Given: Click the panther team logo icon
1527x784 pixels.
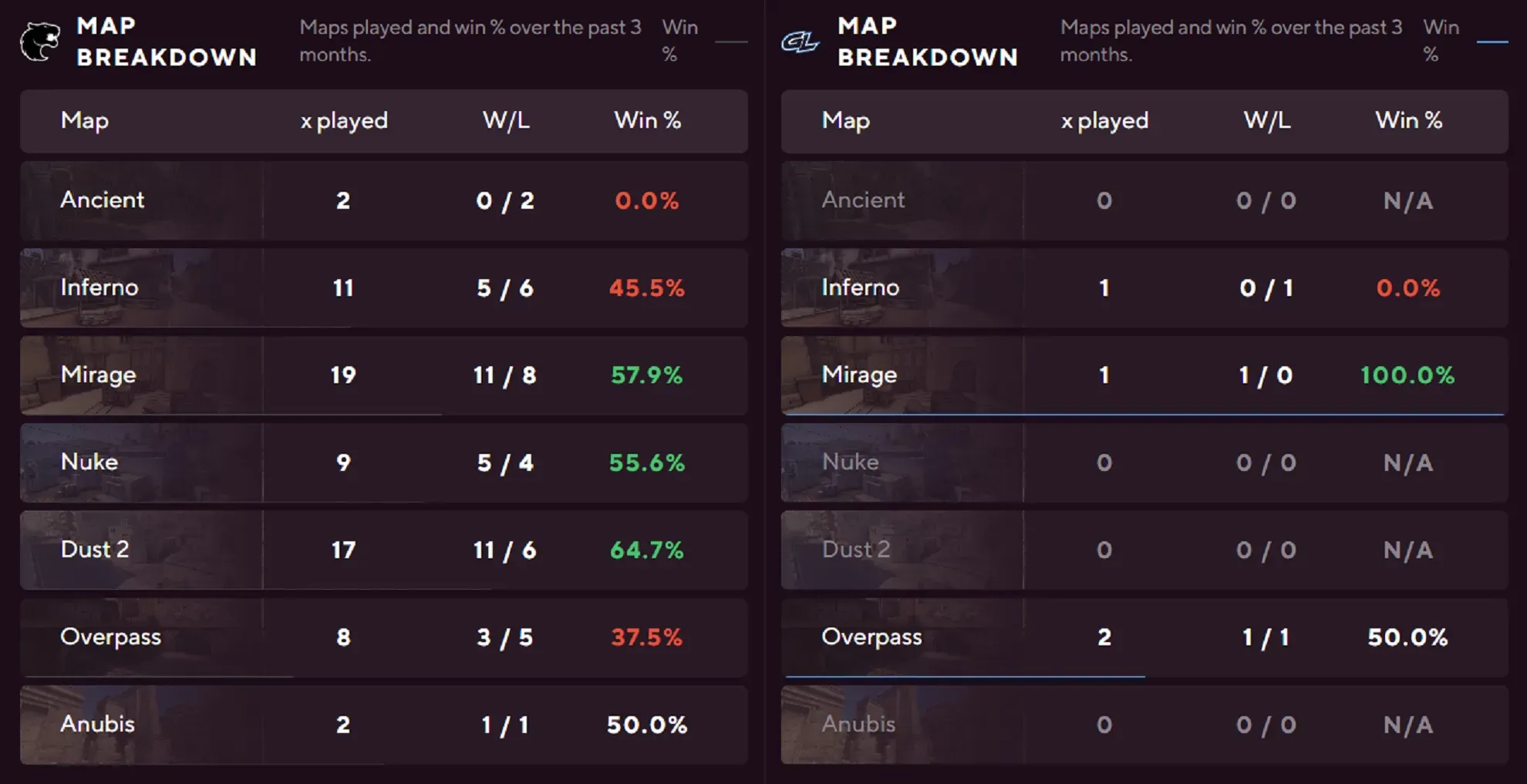Looking at the screenshot, I should tap(39, 42).
